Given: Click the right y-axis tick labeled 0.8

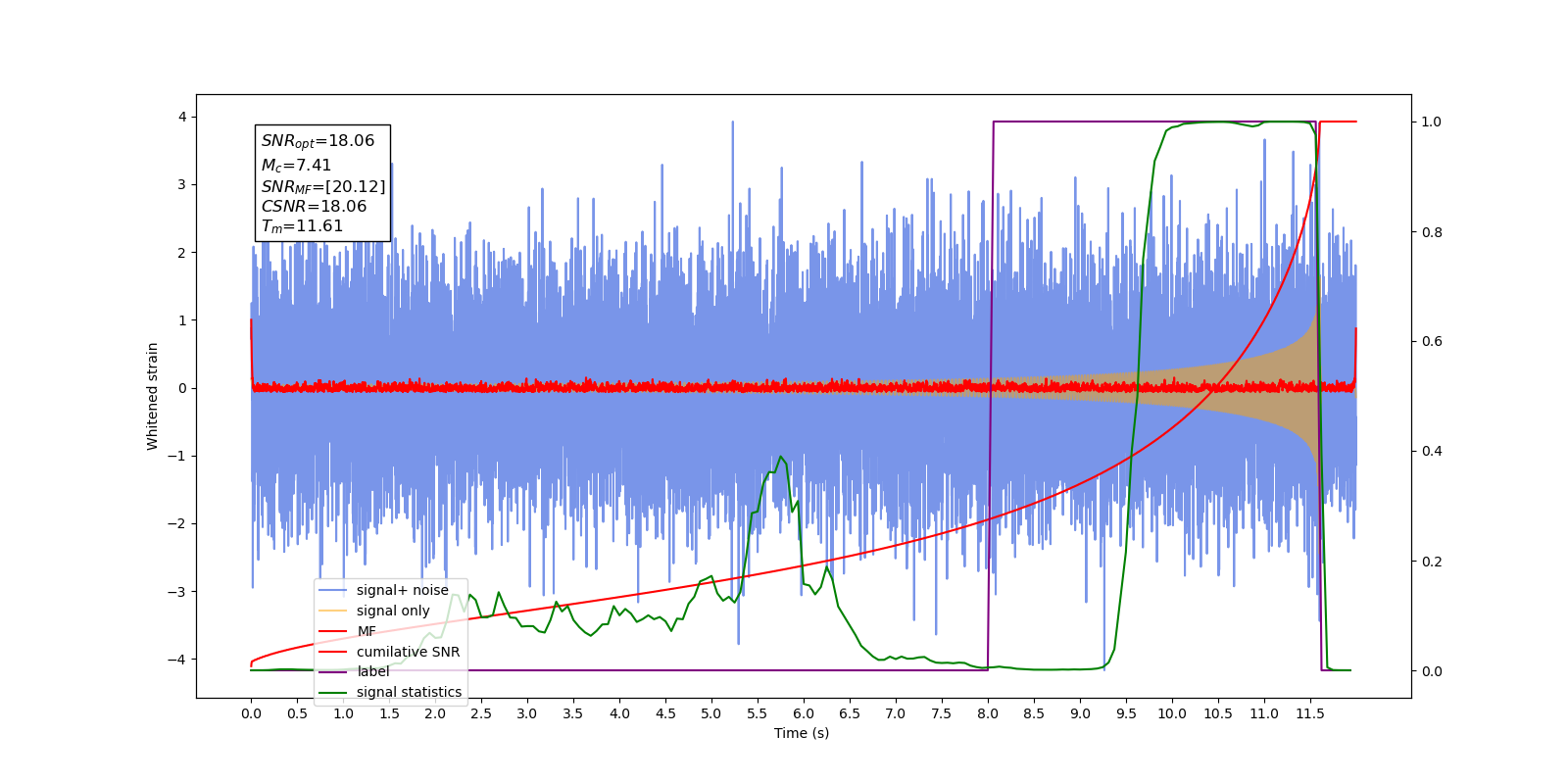Looking at the screenshot, I should 1432,232.
